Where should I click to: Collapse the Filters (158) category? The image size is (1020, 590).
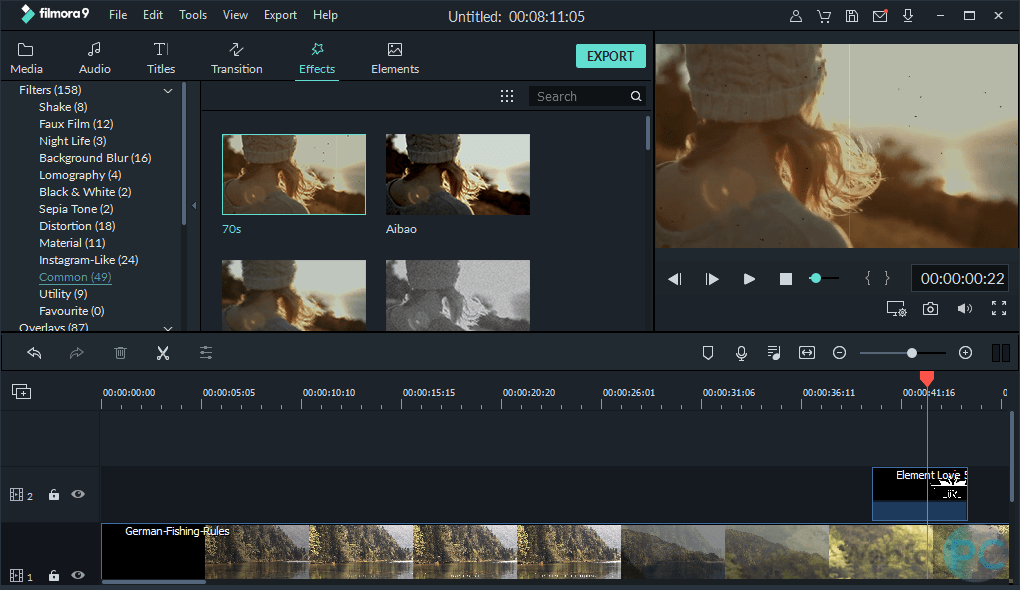[168, 91]
